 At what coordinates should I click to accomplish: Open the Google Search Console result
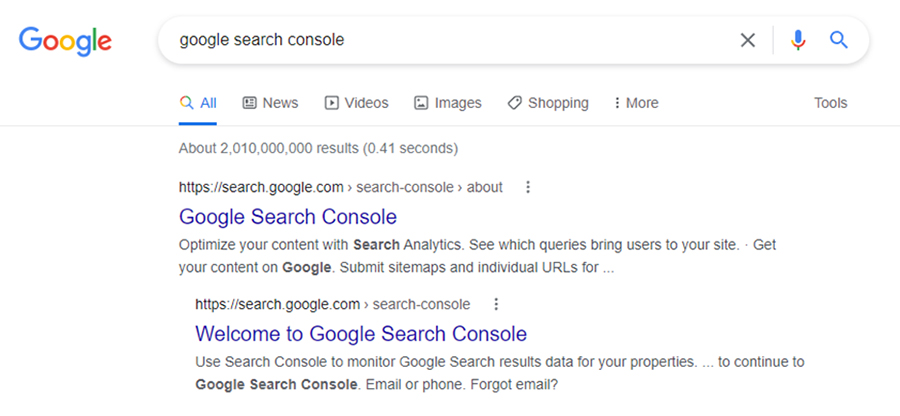coord(288,217)
